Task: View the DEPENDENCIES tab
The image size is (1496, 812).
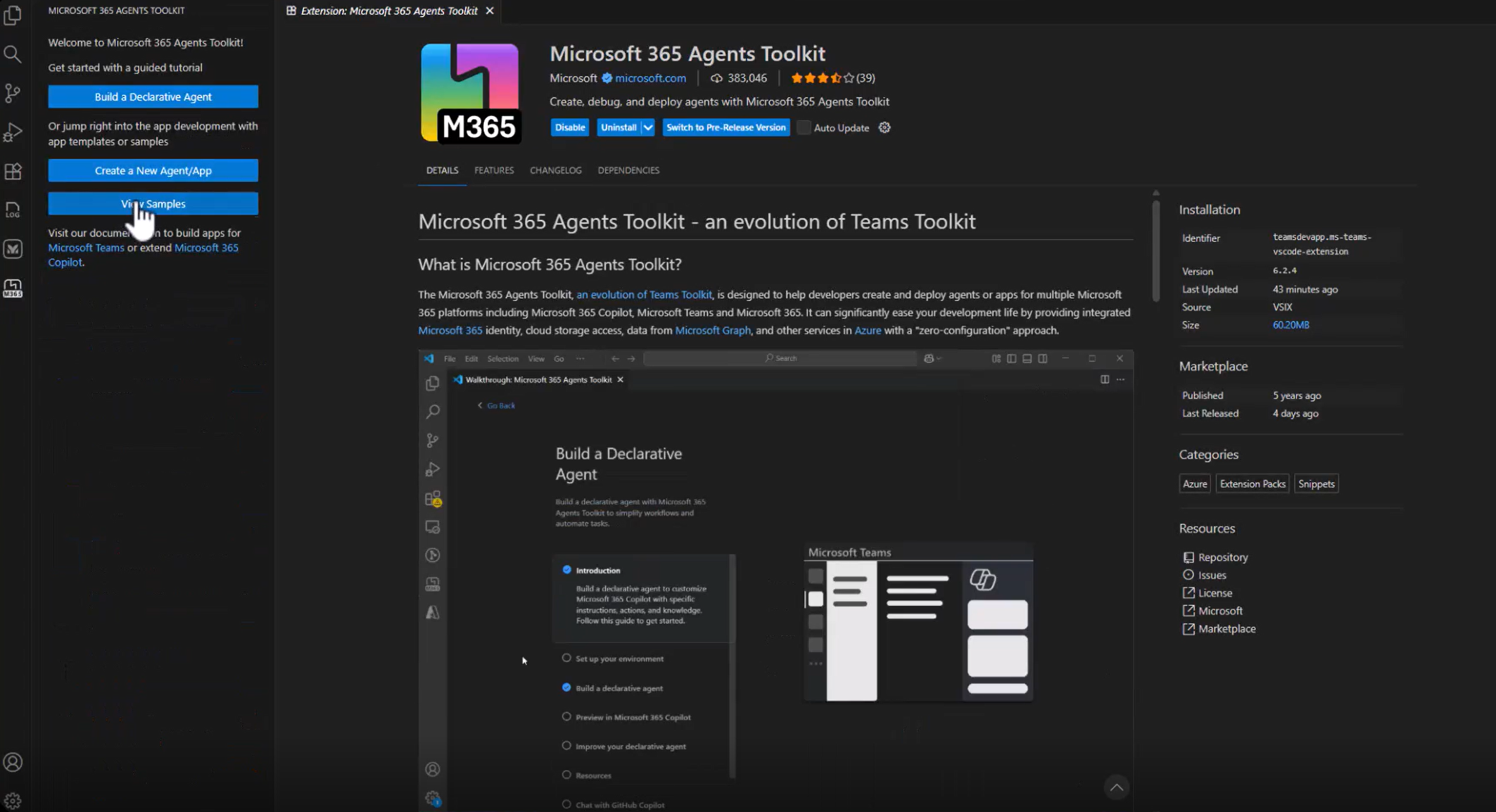Action: (628, 170)
